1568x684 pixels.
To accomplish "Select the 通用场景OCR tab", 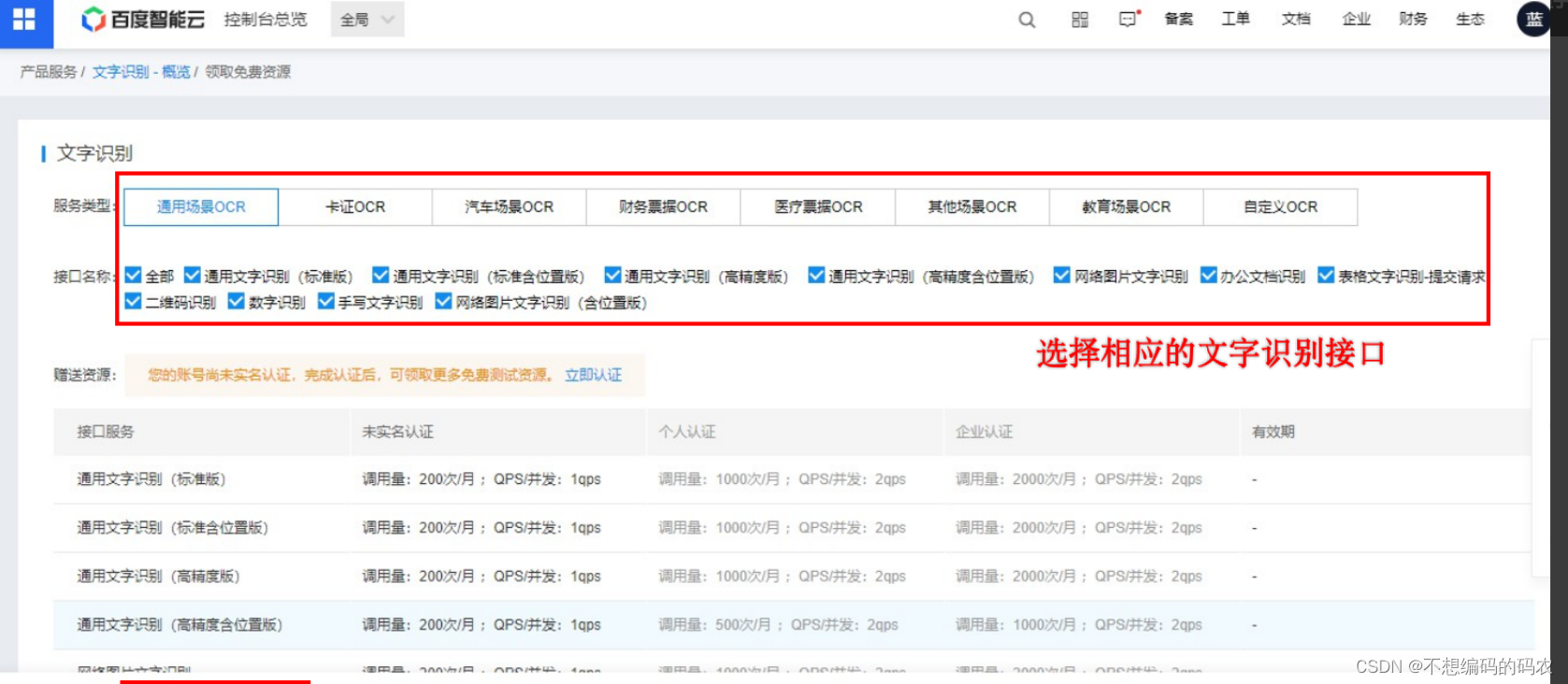I will pyautogui.click(x=201, y=207).
